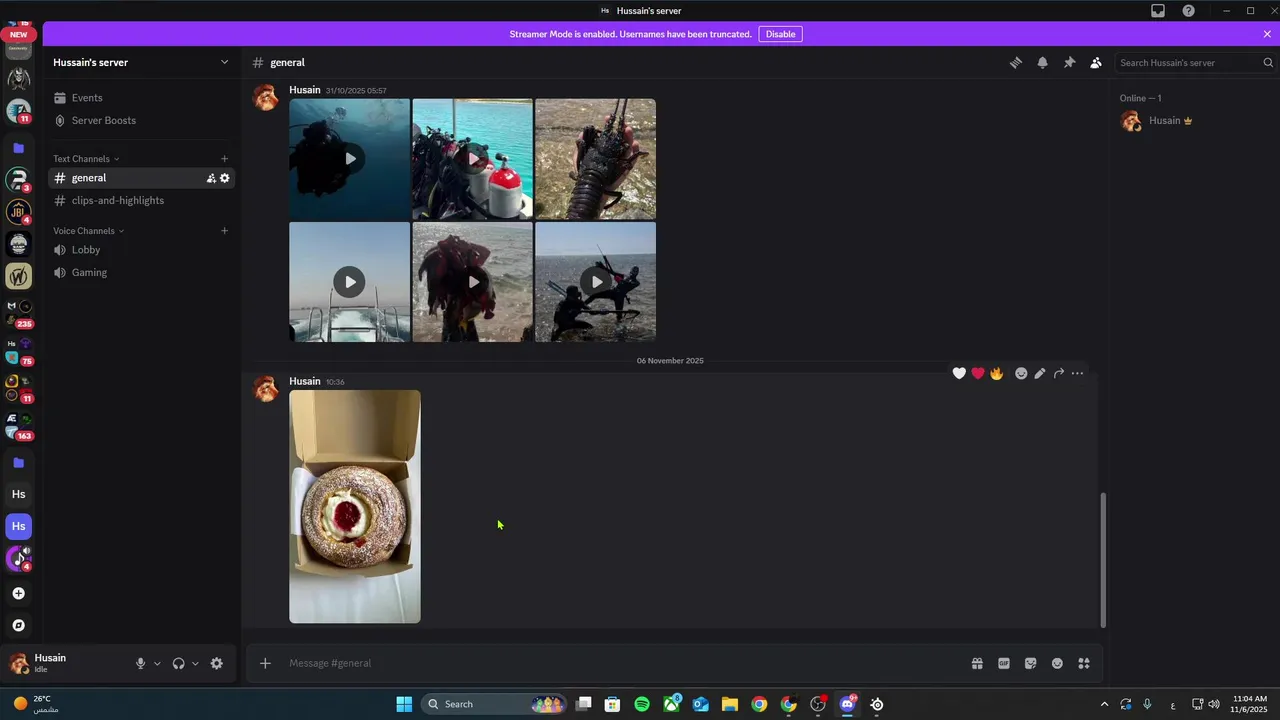The image size is (1280, 720).
Task: Dismiss the Streamer Mode banner
Action: pos(1267,34)
